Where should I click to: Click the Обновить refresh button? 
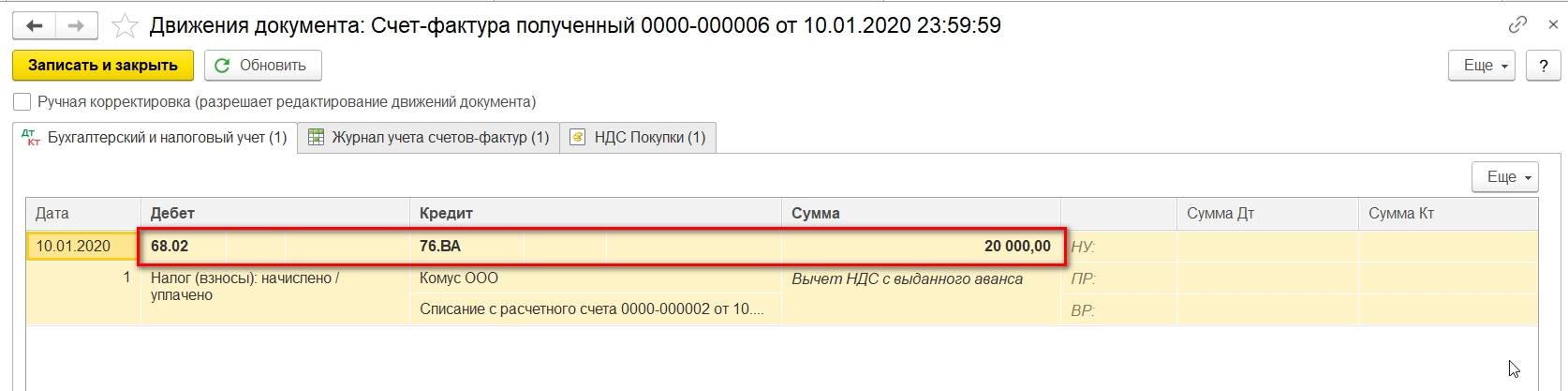pyautogui.click(x=262, y=66)
